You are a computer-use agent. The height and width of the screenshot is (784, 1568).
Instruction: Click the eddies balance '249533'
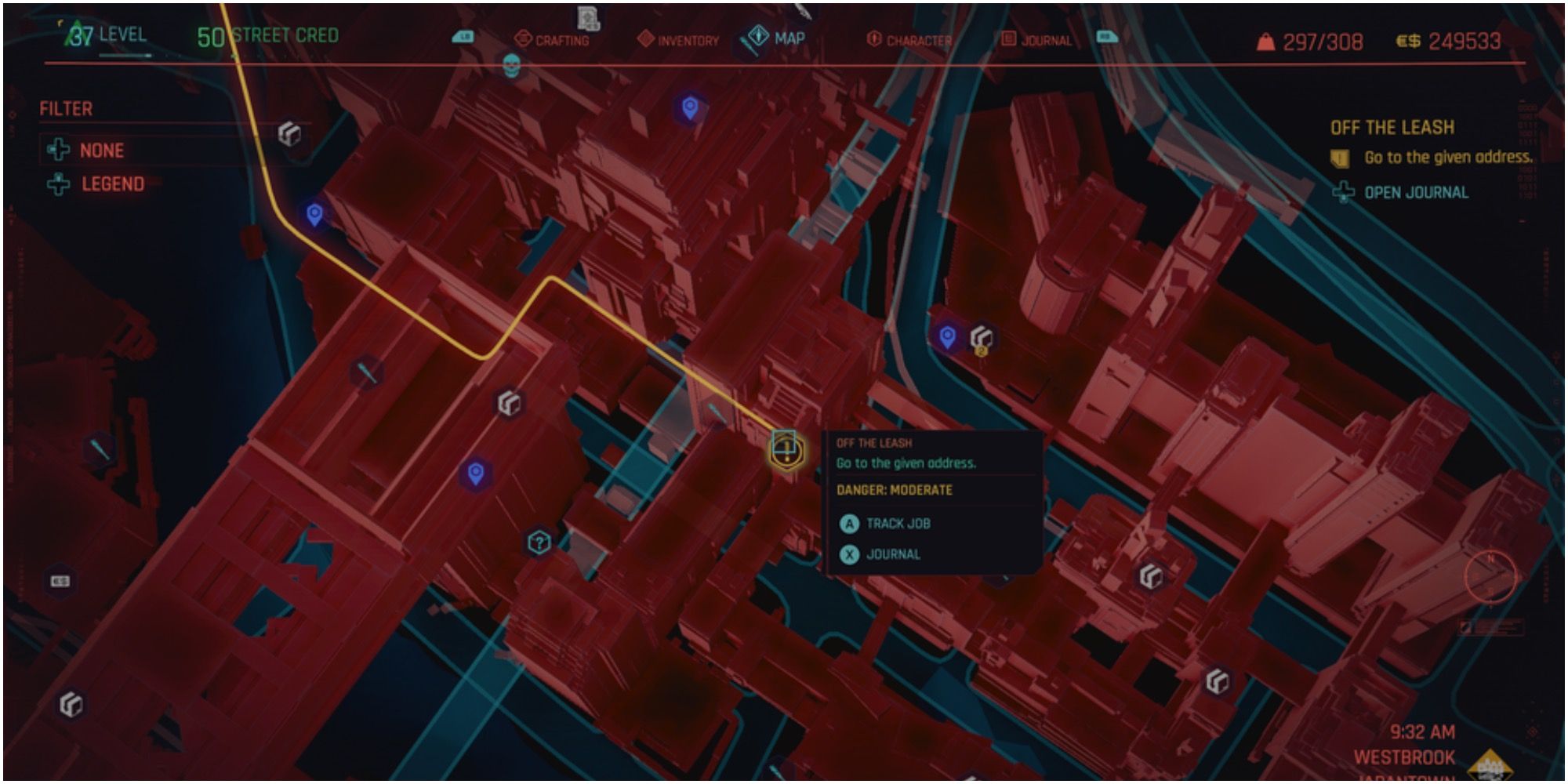point(1465,42)
